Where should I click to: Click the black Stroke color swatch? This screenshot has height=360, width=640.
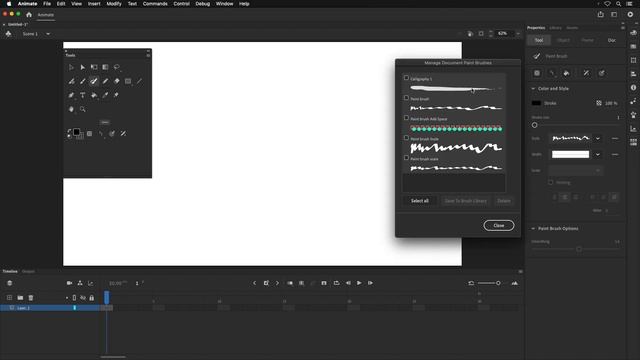pos(536,103)
